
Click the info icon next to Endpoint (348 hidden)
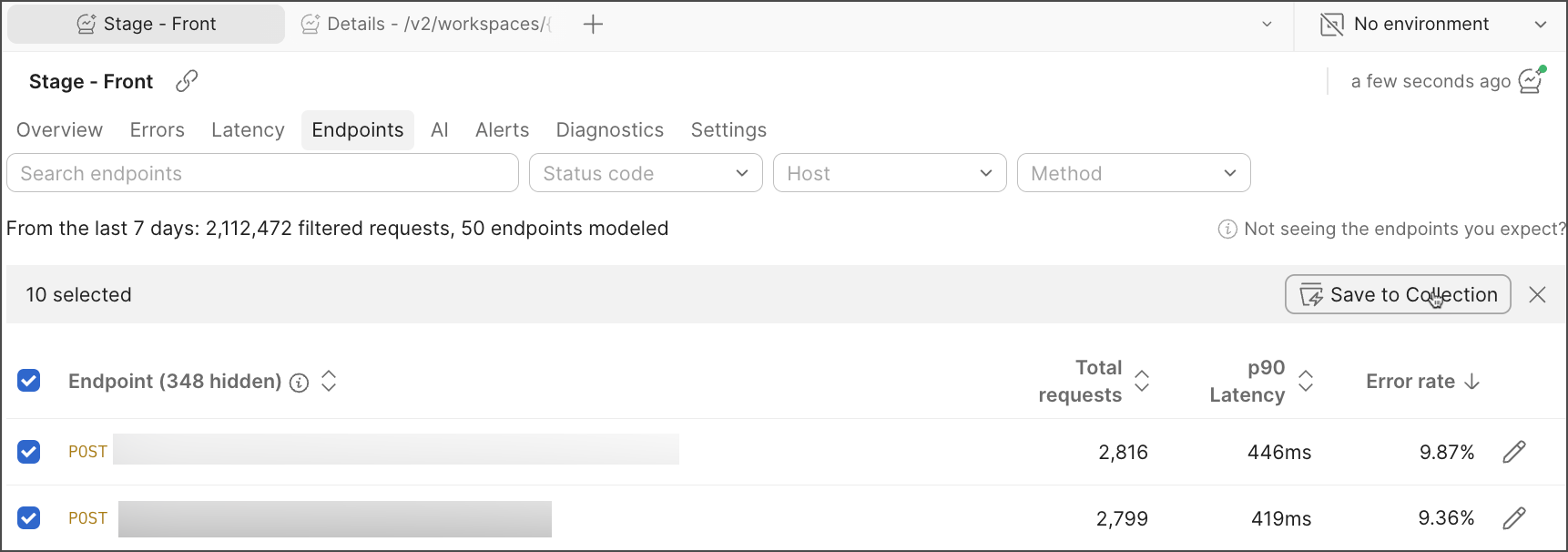click(299, 383)
